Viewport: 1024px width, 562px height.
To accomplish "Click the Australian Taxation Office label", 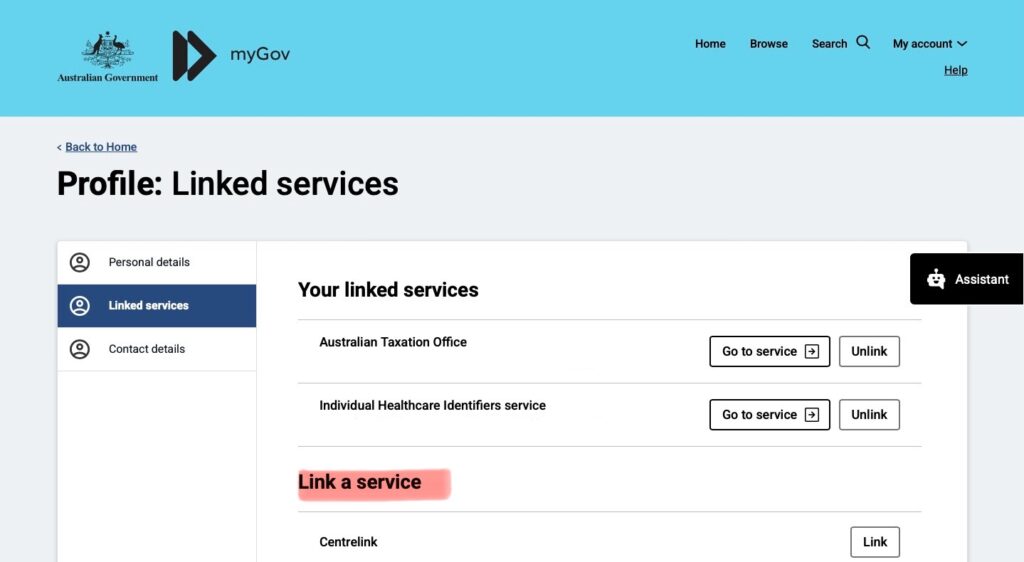I will pos(392,342).
